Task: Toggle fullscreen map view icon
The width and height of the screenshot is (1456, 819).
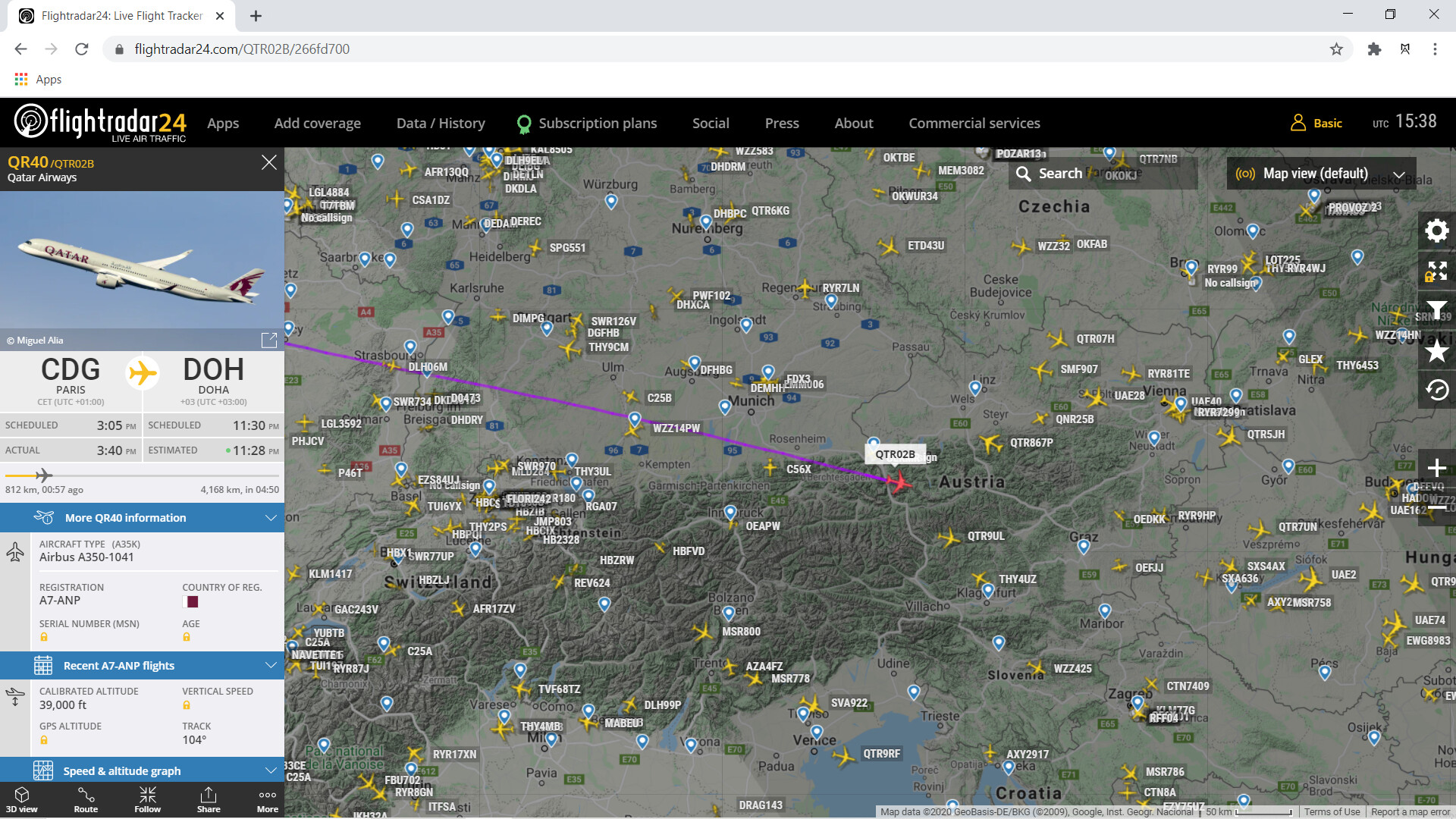Action: click(x=1436, y=271)
